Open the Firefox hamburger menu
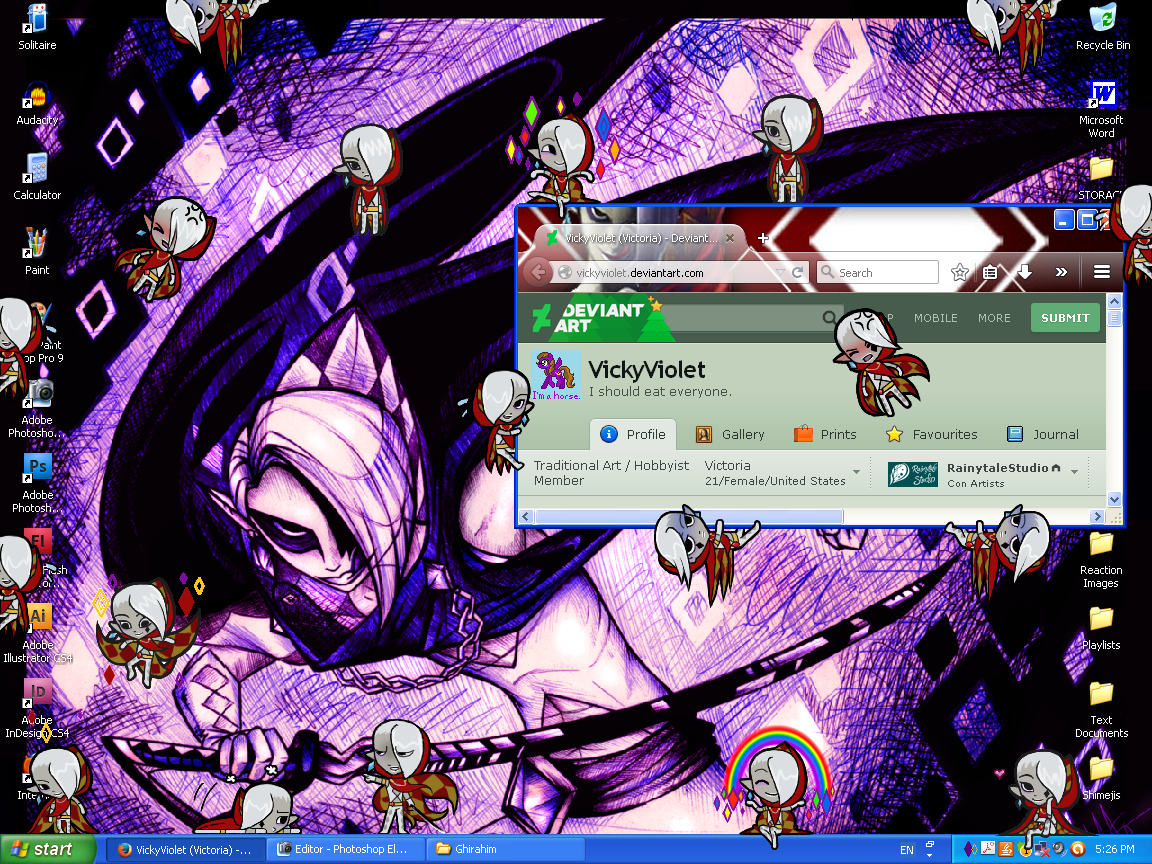This screenshot has width=1152, height=864. [x=1101, y=272]
